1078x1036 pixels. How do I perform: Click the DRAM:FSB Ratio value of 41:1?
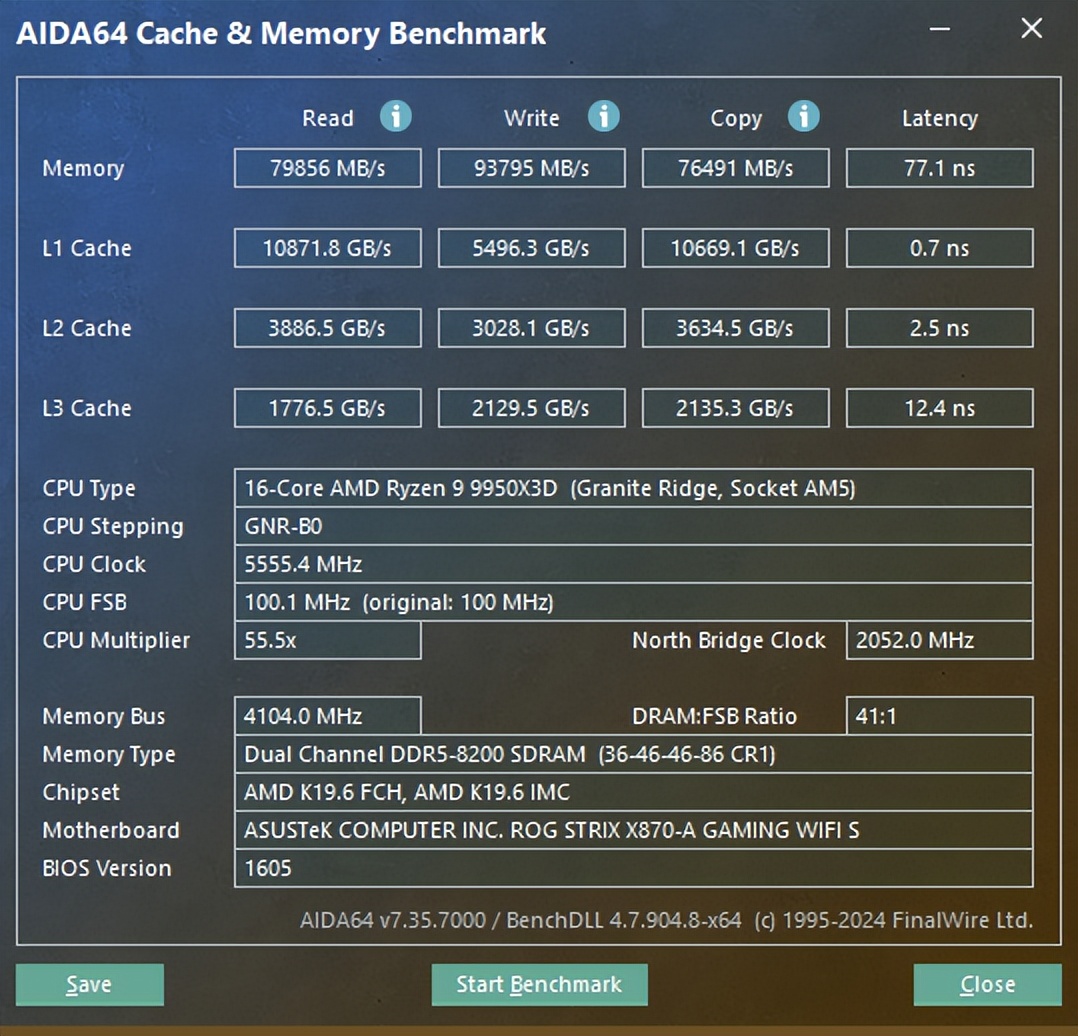pyautogui.click(x=939, y=716)
